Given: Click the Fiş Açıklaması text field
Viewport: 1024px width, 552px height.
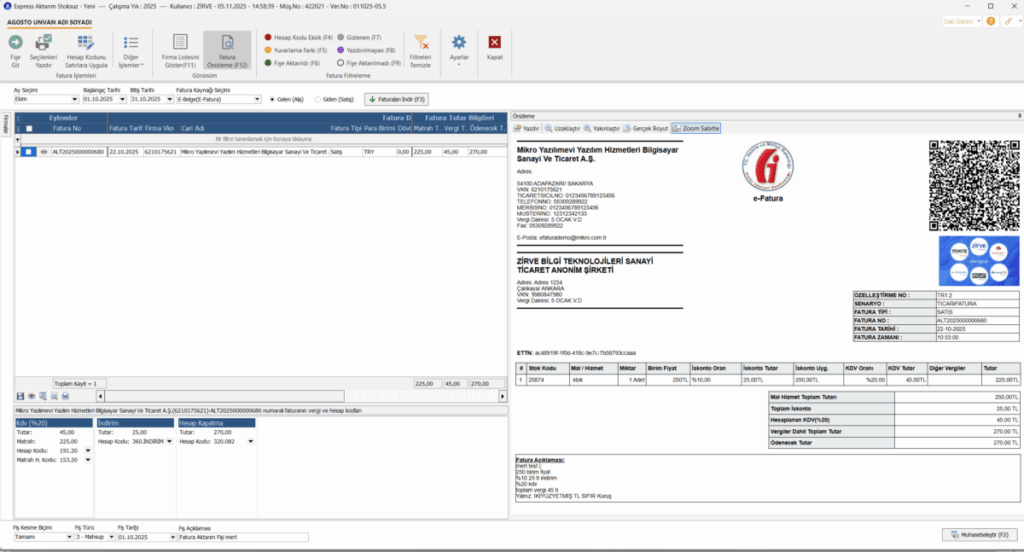Looking at the screenshot, I should [x=243, y=537].
